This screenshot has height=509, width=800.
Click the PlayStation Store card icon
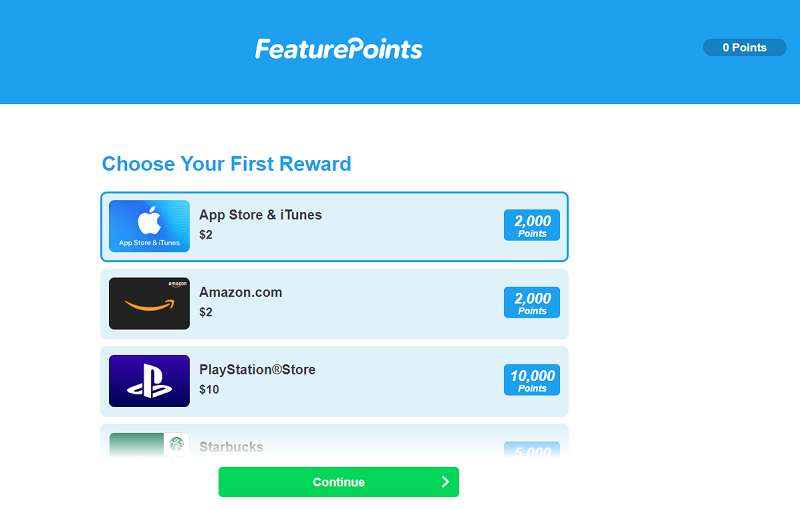(x=149, y=381)
